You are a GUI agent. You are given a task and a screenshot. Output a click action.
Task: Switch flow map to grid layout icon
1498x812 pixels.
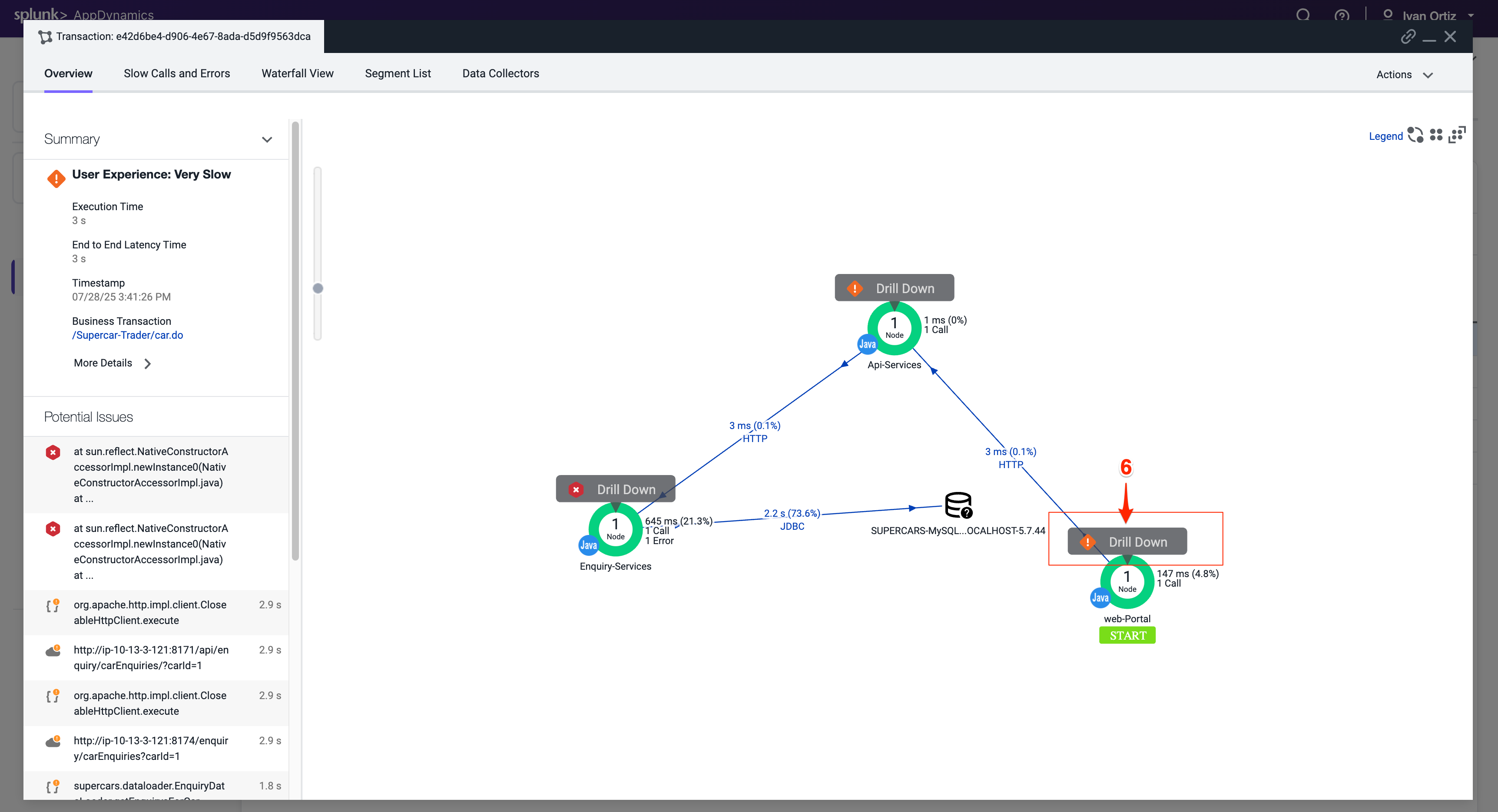(1436, 135)
